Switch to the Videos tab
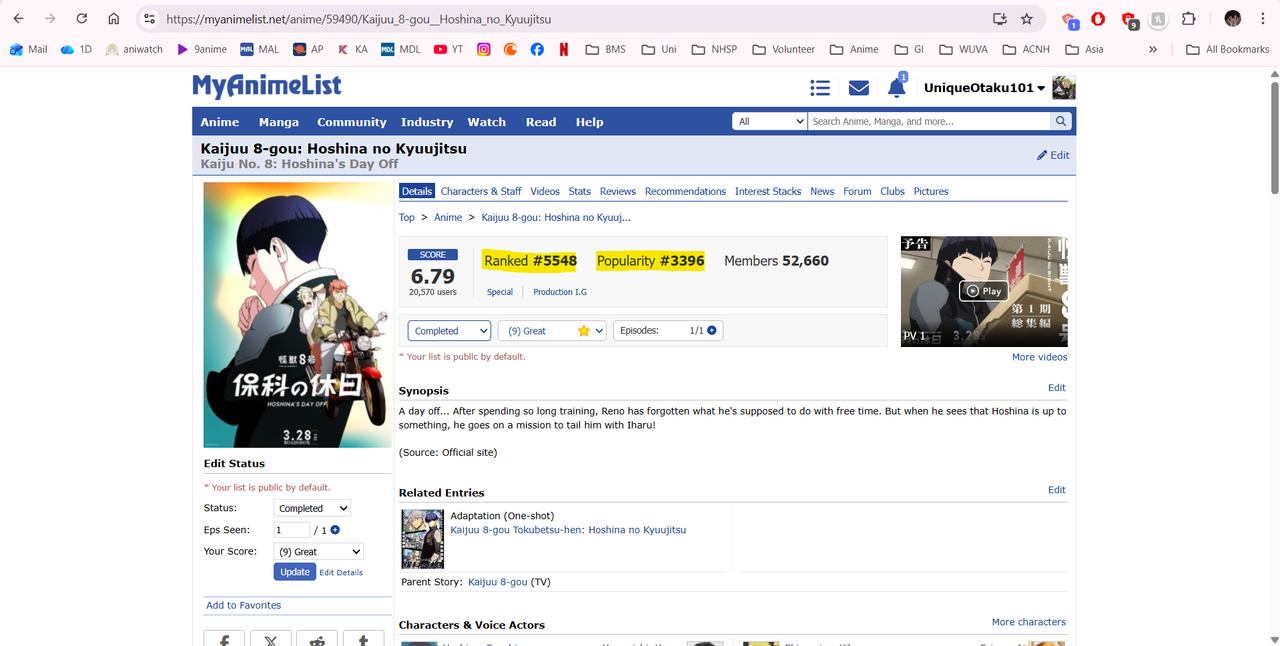The width and height of the screenshot is (1280, 646). [x=545, y=191]
